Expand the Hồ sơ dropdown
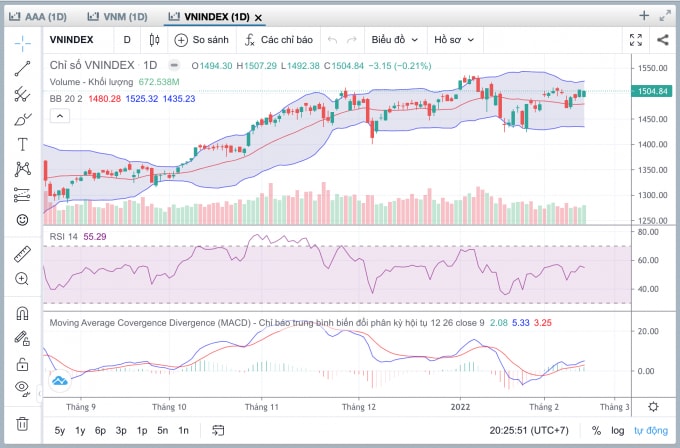This screenshot has width=680, height=448. click(x=454, y=40)
